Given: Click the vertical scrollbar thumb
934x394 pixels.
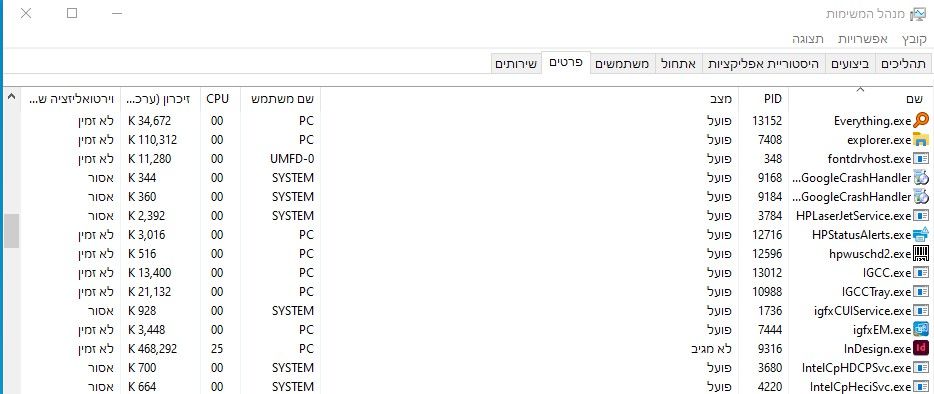Looking at the screenshot, I should point(11,231).
